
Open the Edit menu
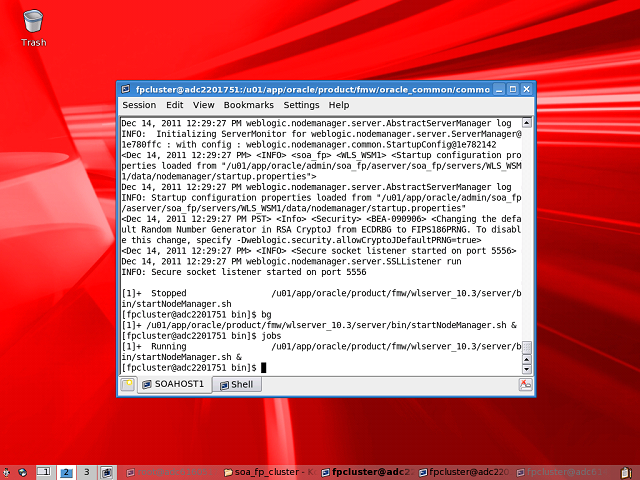(x=174, y=105)
